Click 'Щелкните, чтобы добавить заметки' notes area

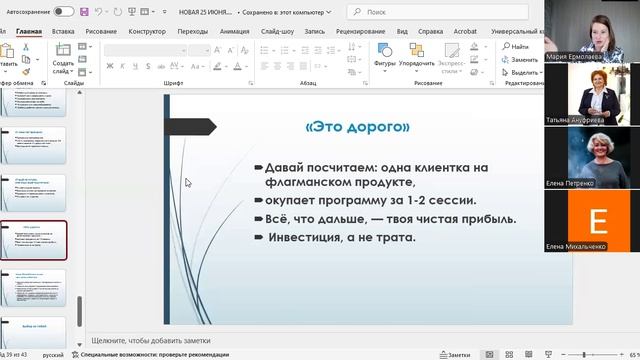point(151,340)
